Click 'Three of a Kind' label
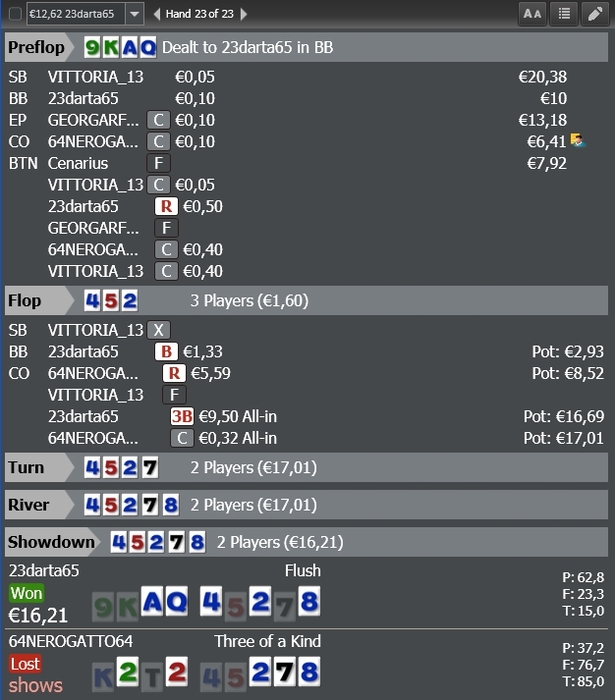 tap(267, 641)
